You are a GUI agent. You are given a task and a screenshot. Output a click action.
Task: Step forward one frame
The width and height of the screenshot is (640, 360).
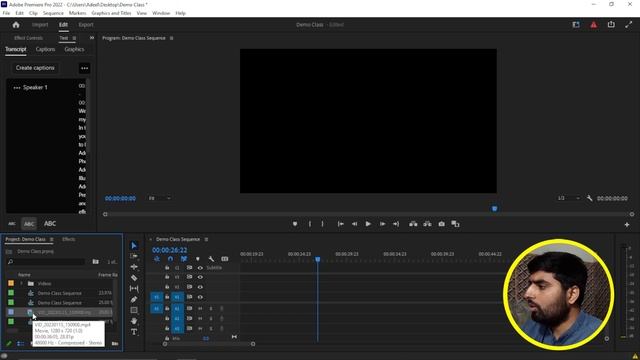pyautogui.click(x=382, y=224)
